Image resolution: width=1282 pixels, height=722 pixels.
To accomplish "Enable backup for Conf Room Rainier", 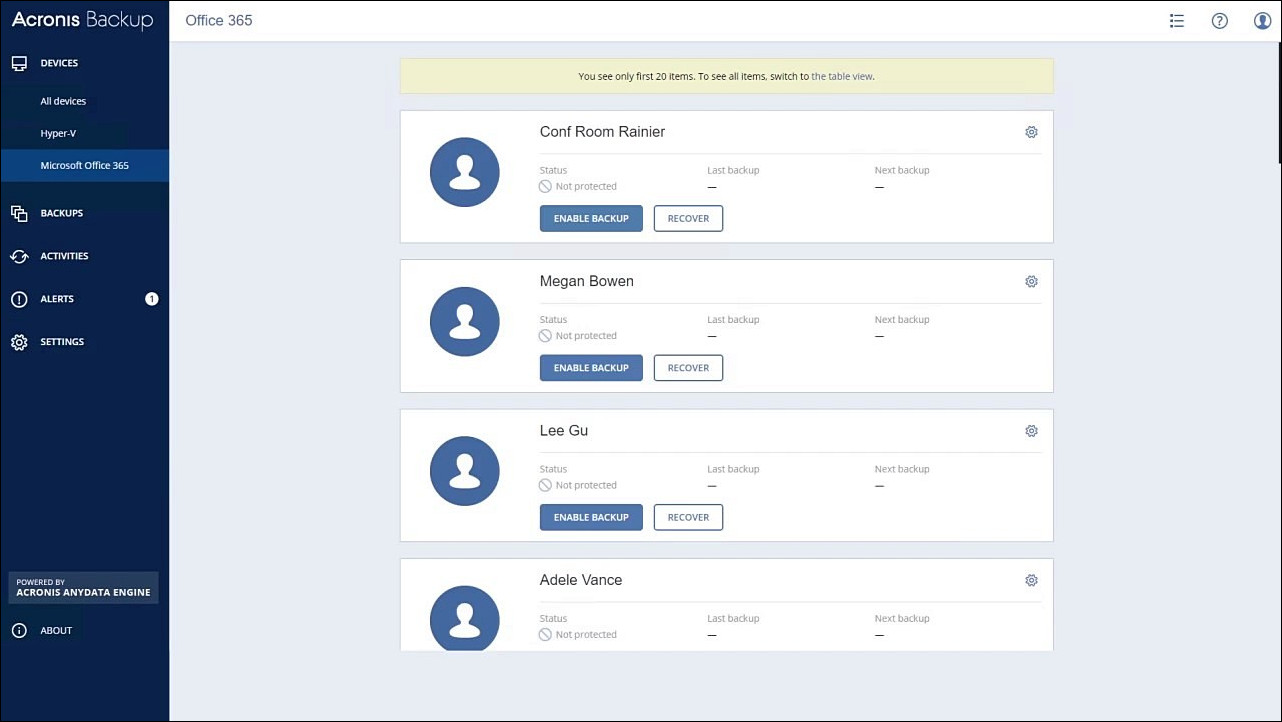I will (591, 218).
